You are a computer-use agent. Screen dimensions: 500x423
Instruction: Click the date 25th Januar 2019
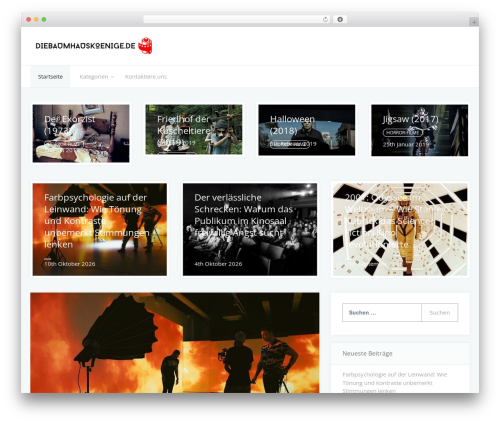pos(406,144)
